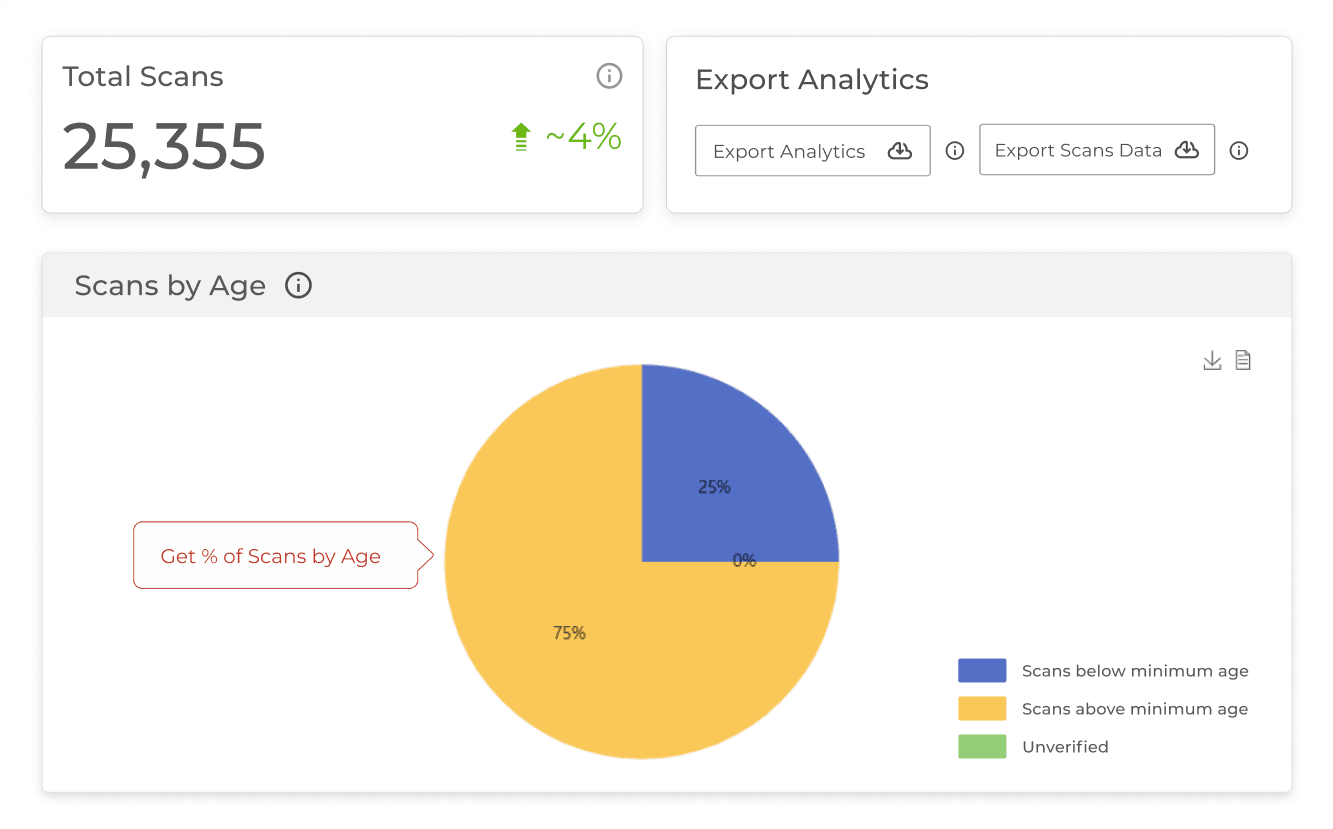
Task: Toggle the 'Scans below minimum age' legend label
Action: [x=1134, y=671]
